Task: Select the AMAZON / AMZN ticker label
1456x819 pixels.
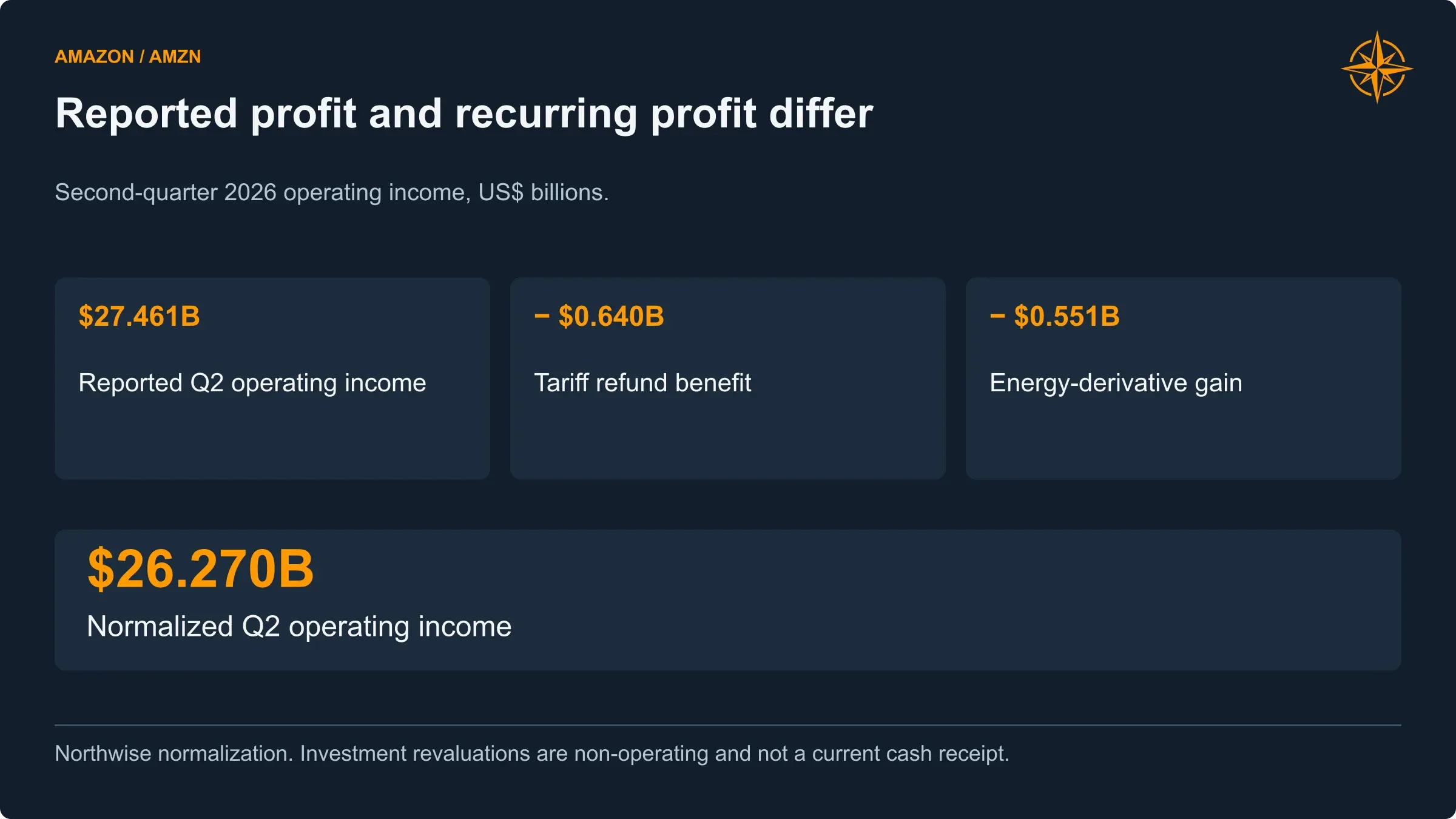Action: point(128,56)
